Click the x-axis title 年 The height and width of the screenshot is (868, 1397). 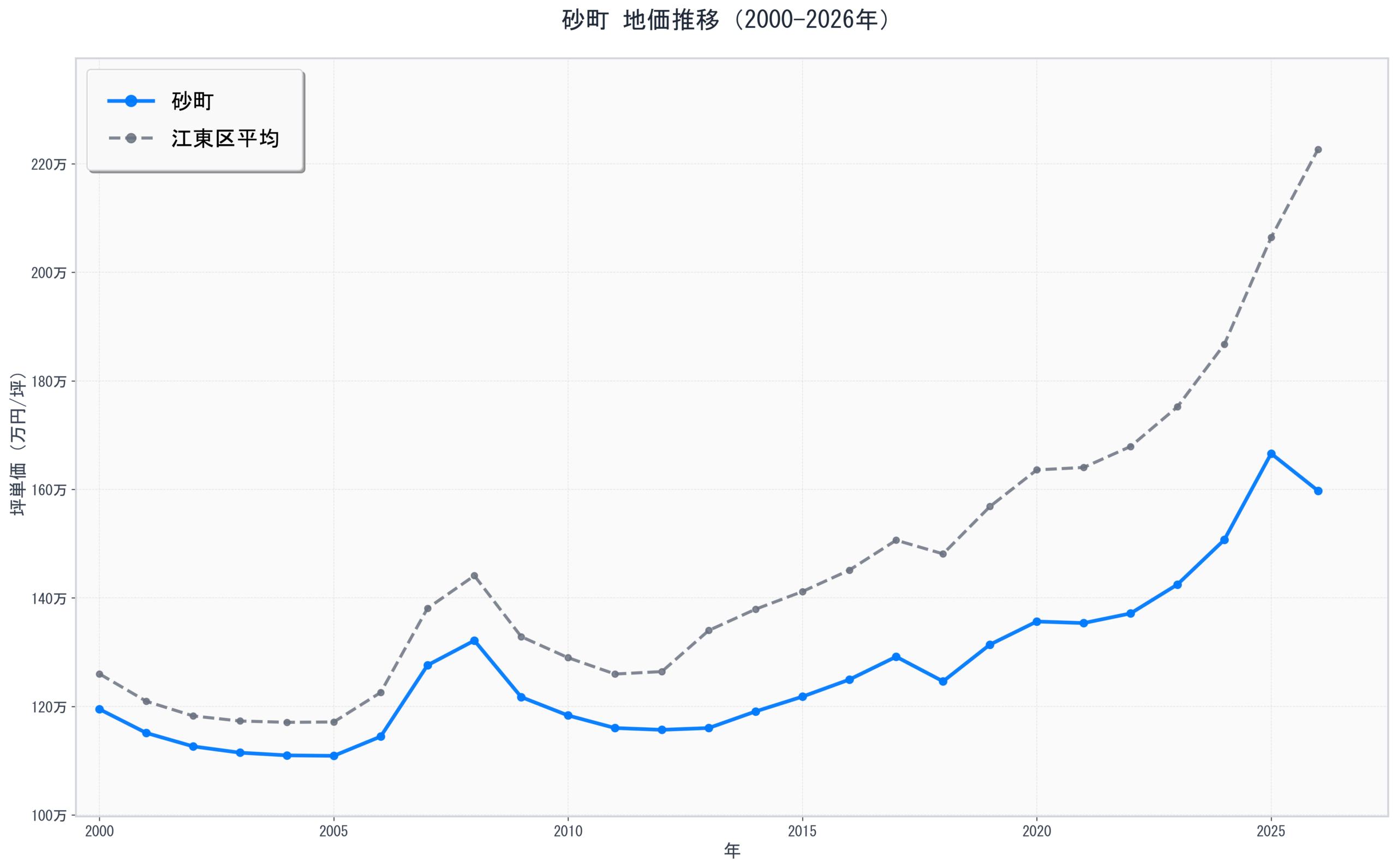(x=732, y=851)
